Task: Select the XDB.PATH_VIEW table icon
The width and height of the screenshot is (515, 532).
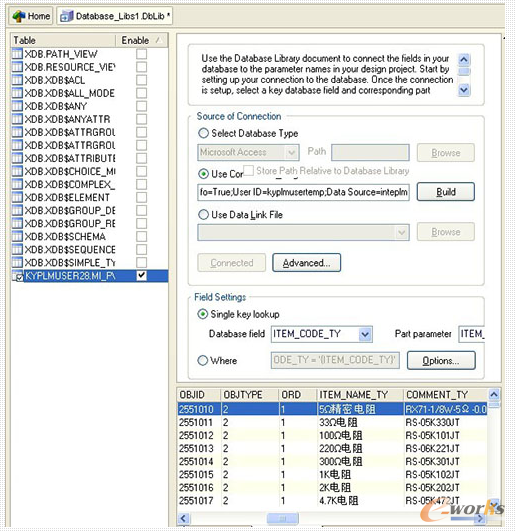Action: (x=17, y=54)
